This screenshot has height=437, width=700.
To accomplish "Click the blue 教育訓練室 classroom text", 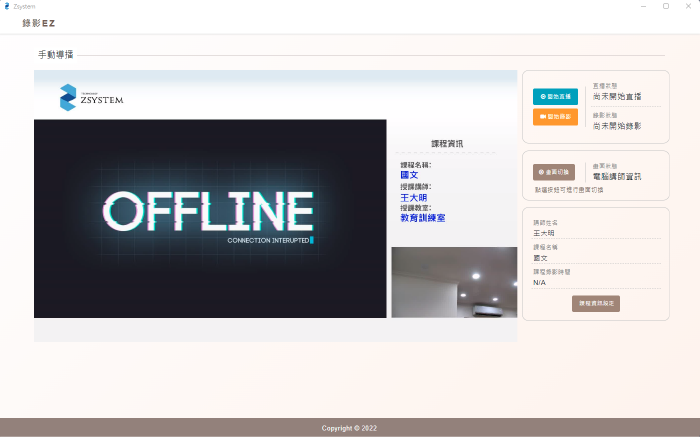I will tap(423, 217).
